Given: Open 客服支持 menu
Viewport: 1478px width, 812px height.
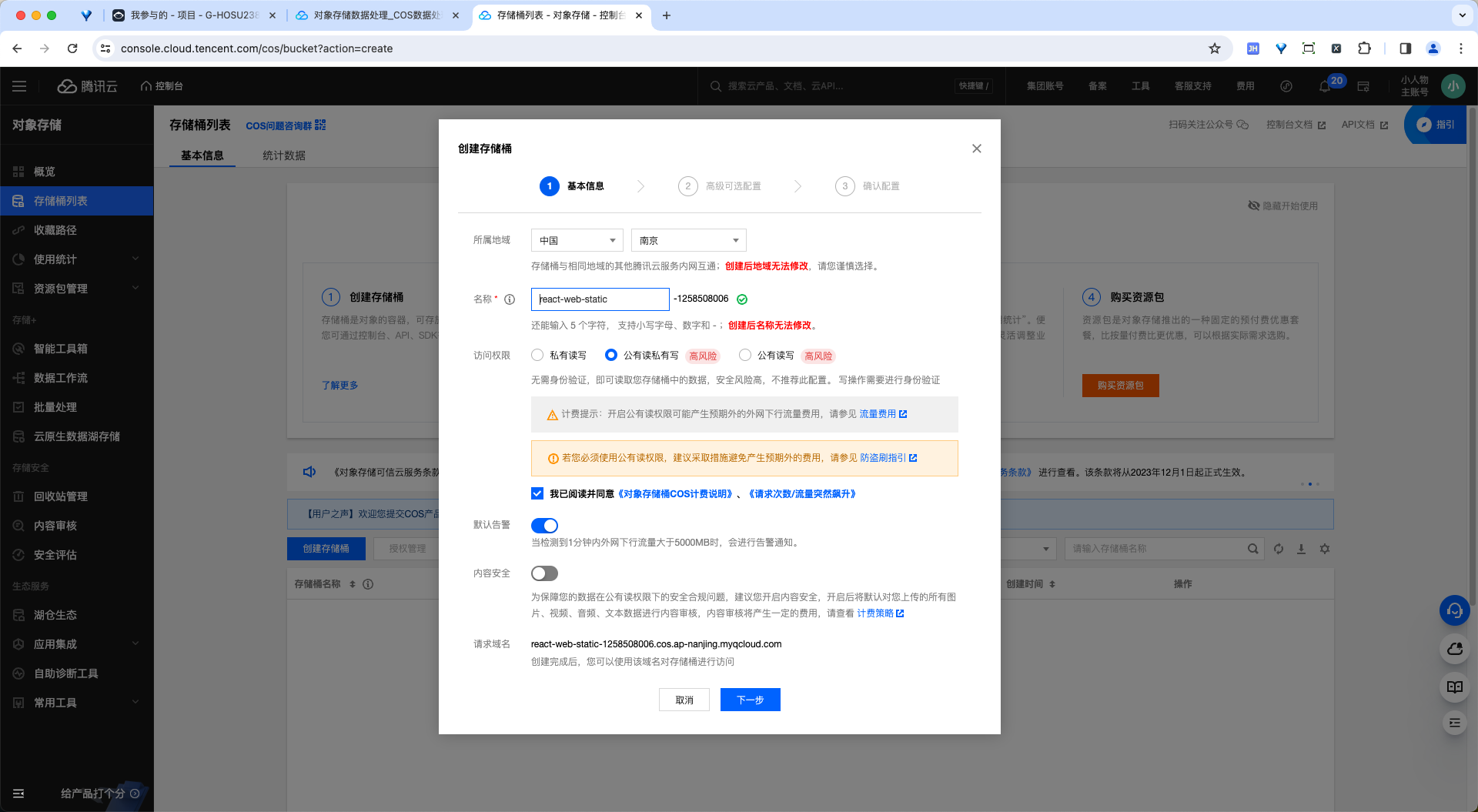Looking at the screenshot, I should coord(1193,86).
